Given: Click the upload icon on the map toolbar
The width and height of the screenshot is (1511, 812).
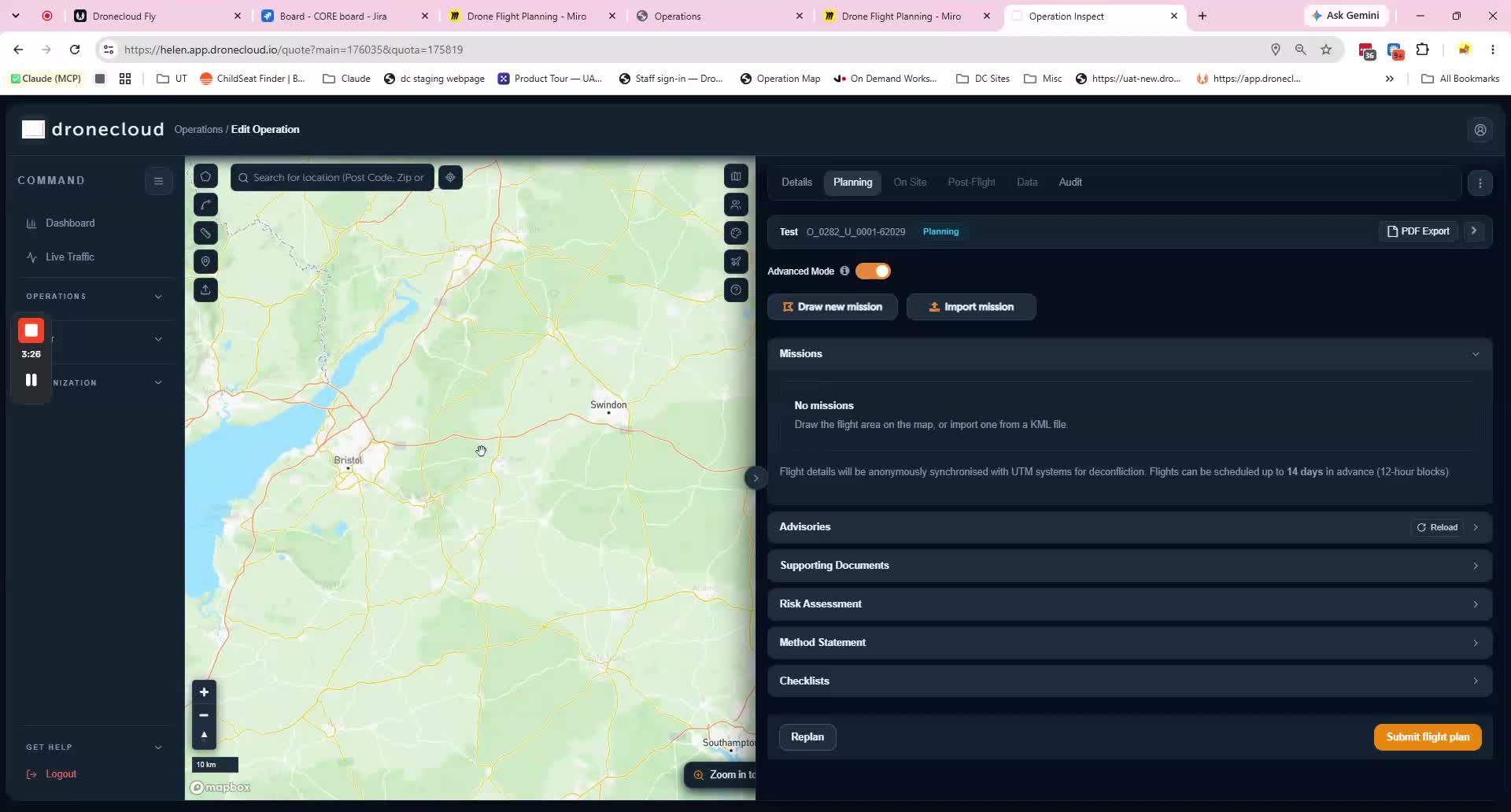Looking at the screenshot, I should 205,290.
